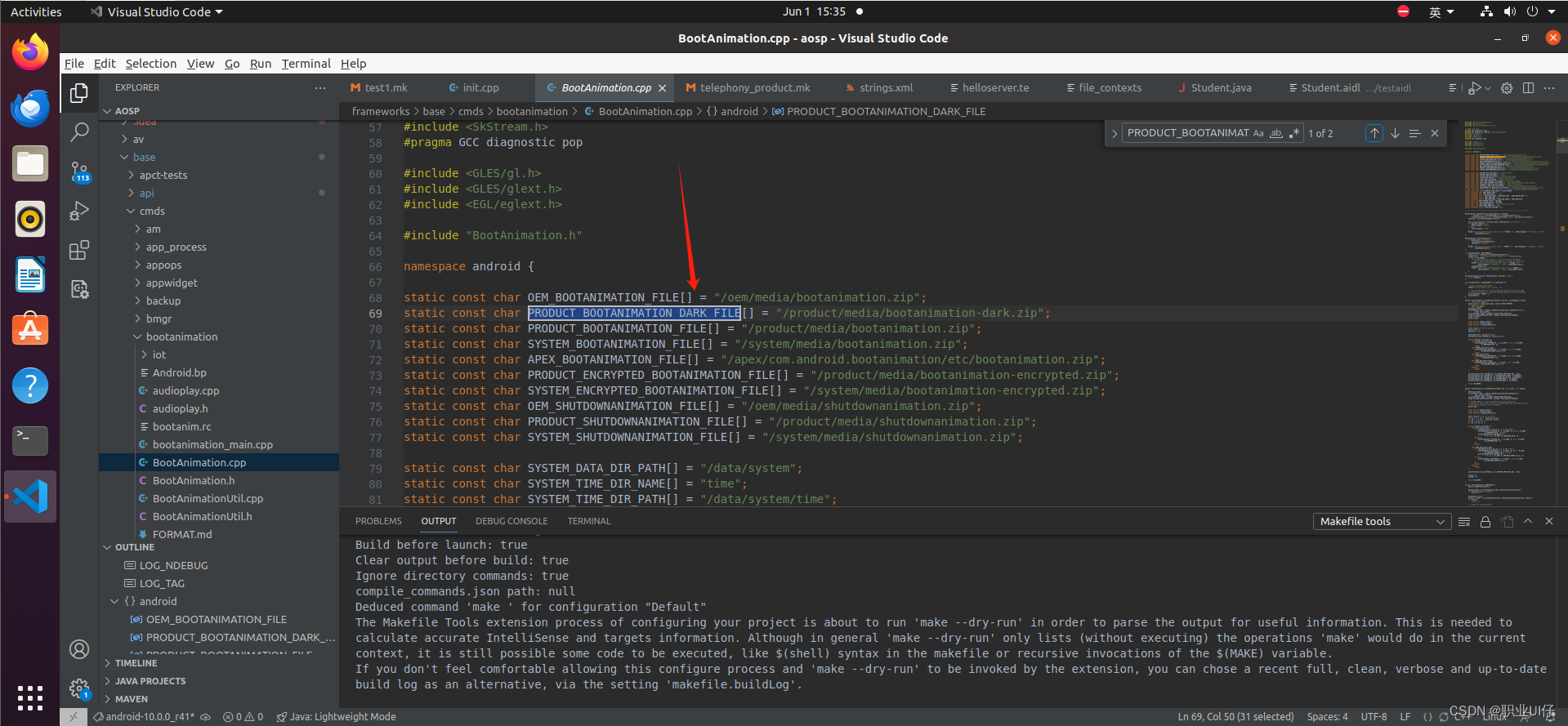Open the Makefile tools output channel dropdown

click(1382, 522)
